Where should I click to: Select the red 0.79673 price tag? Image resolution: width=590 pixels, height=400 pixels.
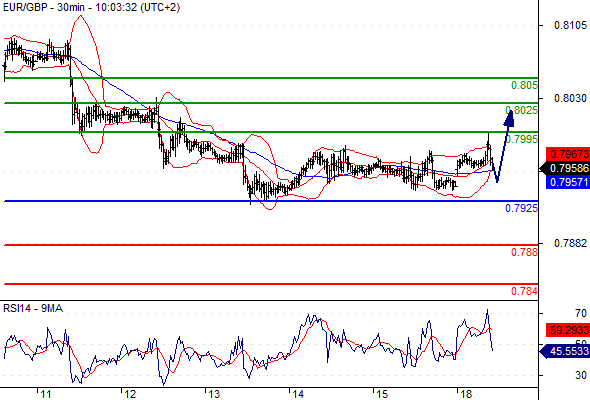pos(568,154)
